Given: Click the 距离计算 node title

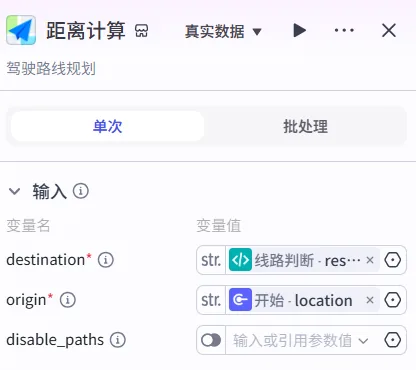Looking at the screenshot, I should (x=86, y=31).
